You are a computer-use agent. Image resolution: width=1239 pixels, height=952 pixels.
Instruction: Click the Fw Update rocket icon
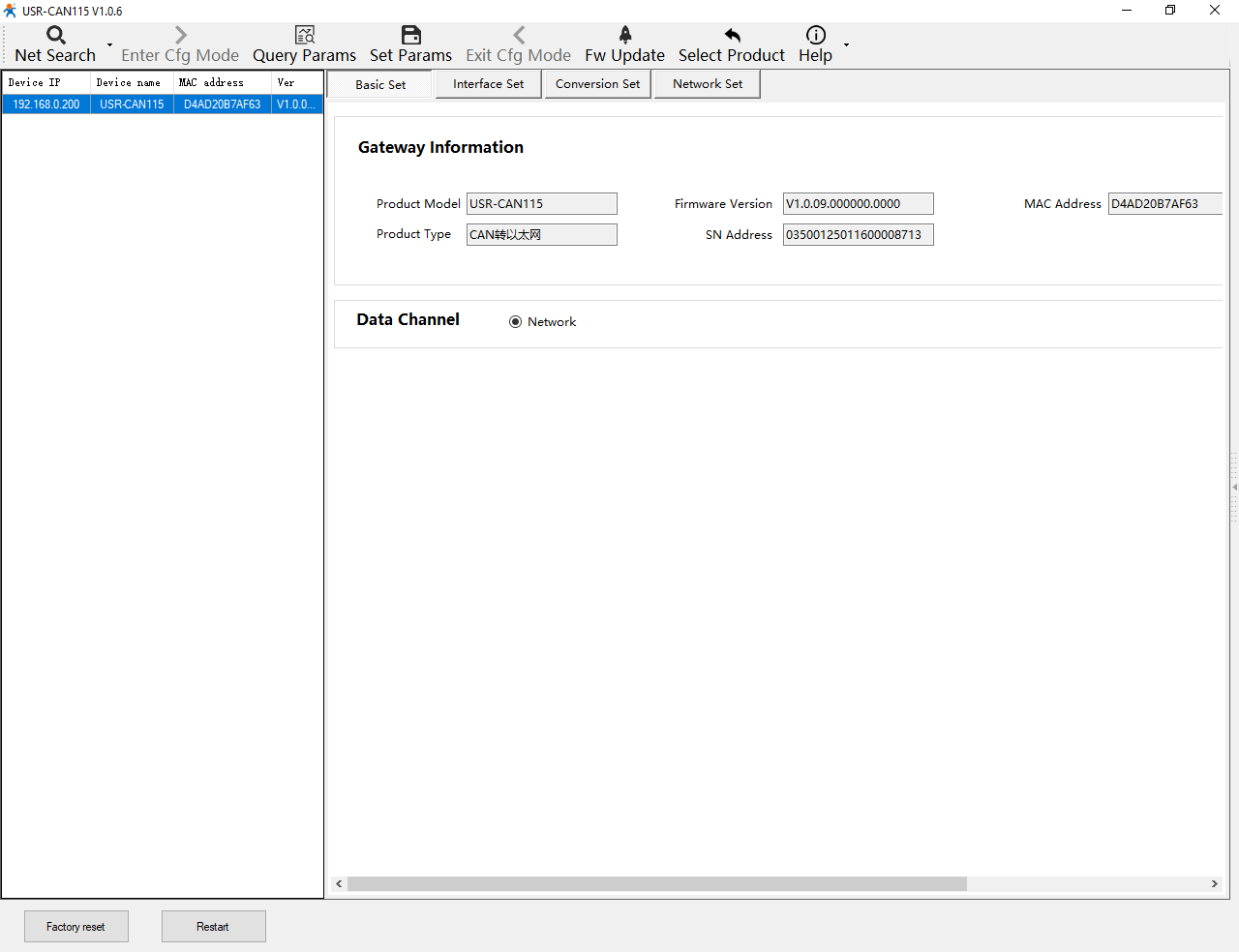point(625,36)
